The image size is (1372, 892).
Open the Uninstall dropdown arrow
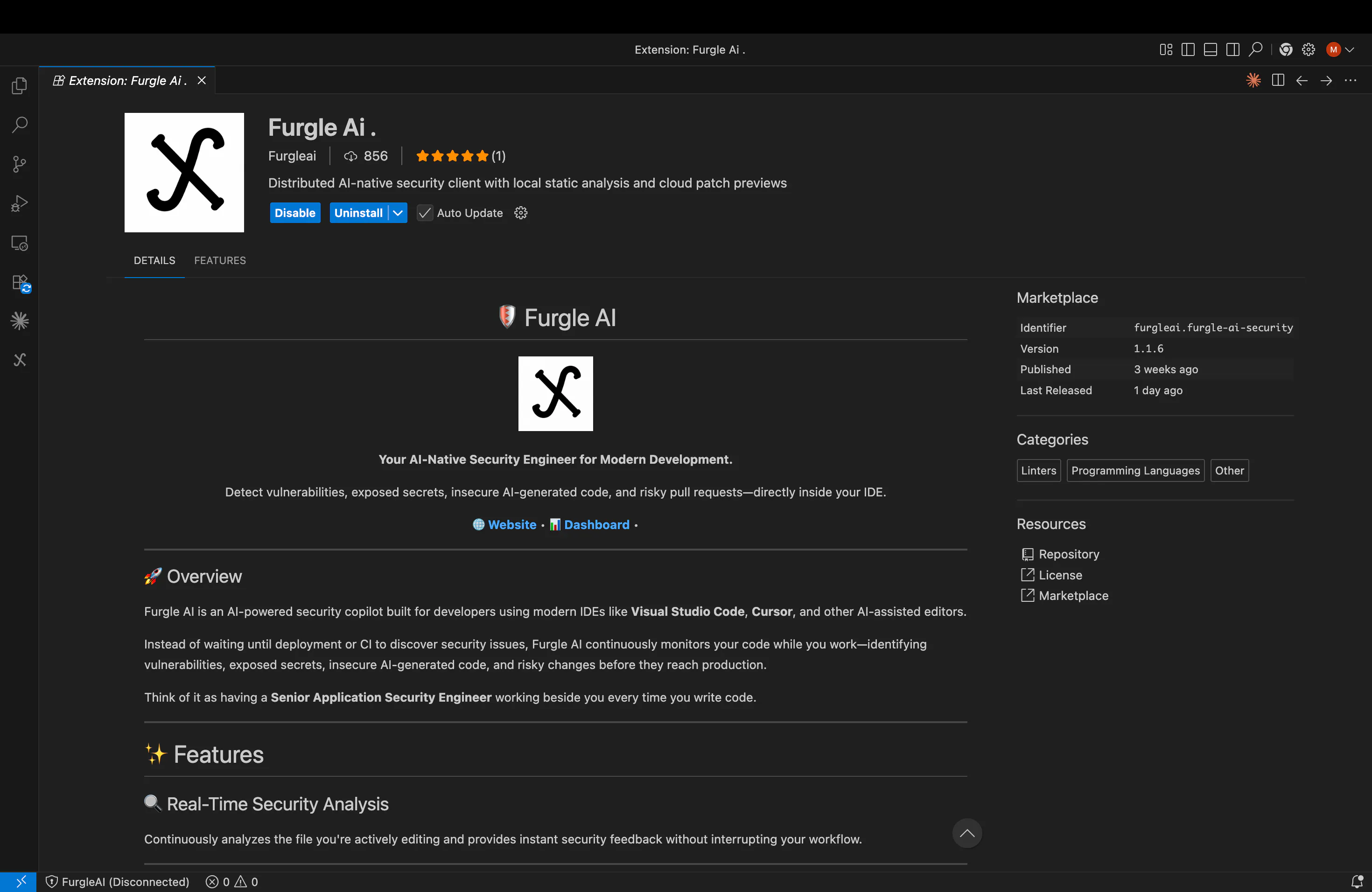click(398, 213)
